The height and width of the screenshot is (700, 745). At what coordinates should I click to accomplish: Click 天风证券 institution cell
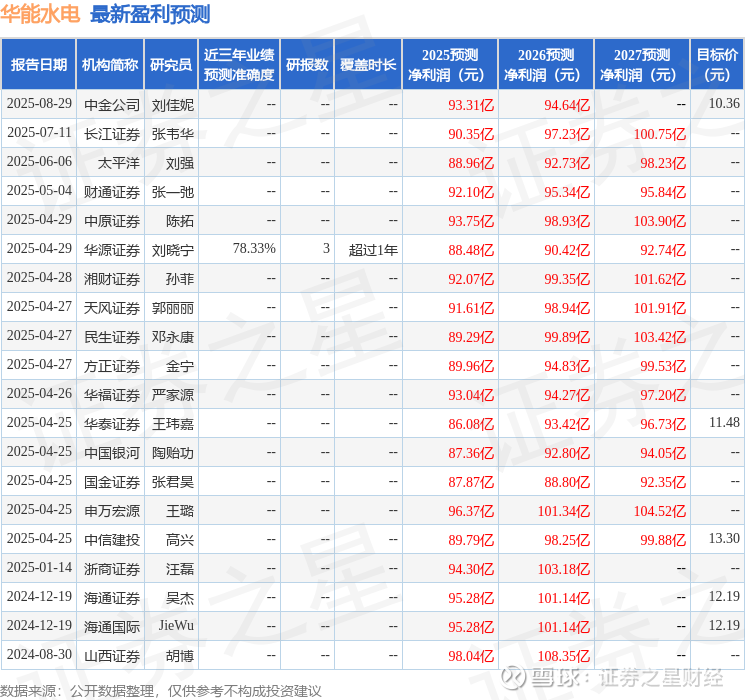point(112,308)
